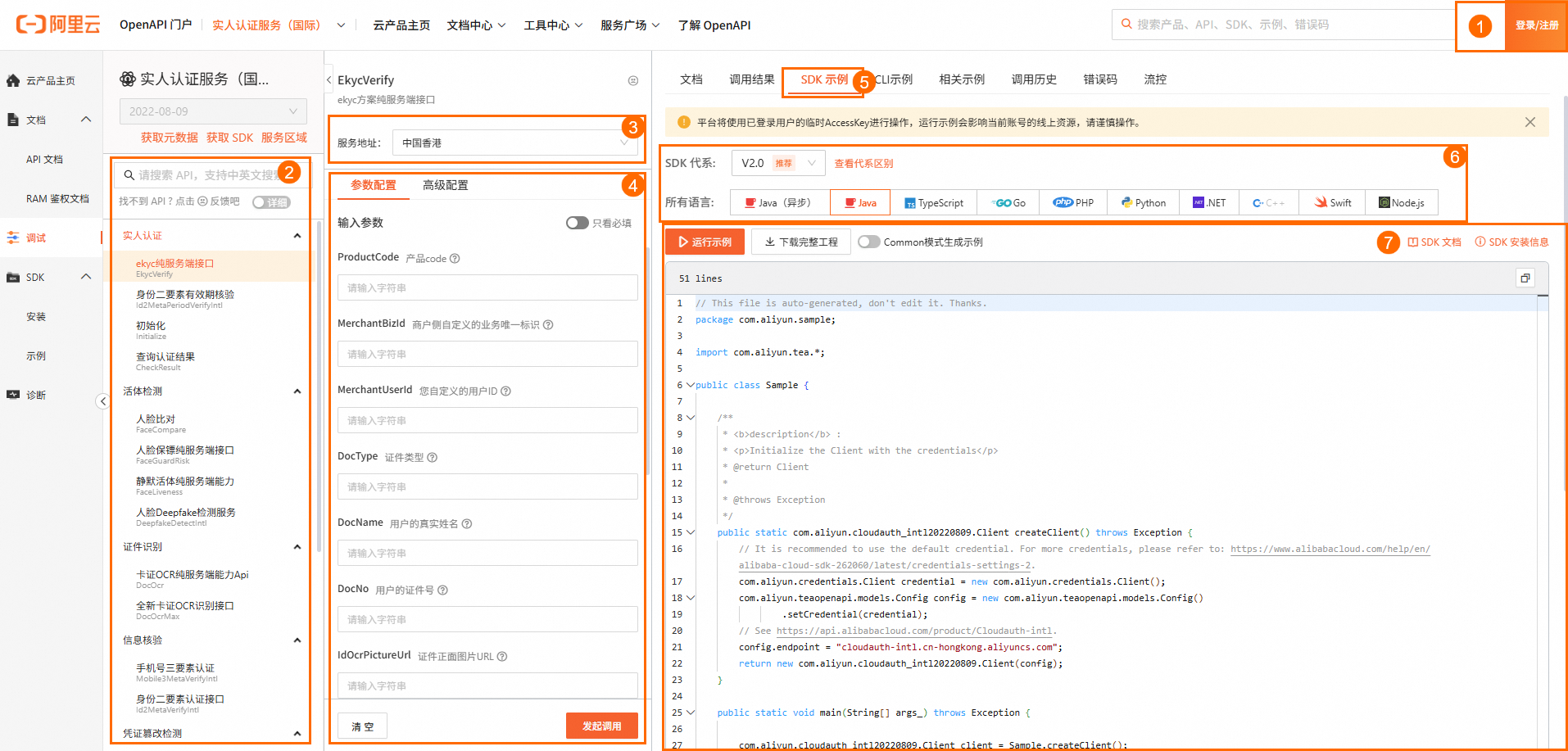1568x751 pixels.
Task: Open the 服务广场 menu in the top bar
Action: (x=630, y=25)
